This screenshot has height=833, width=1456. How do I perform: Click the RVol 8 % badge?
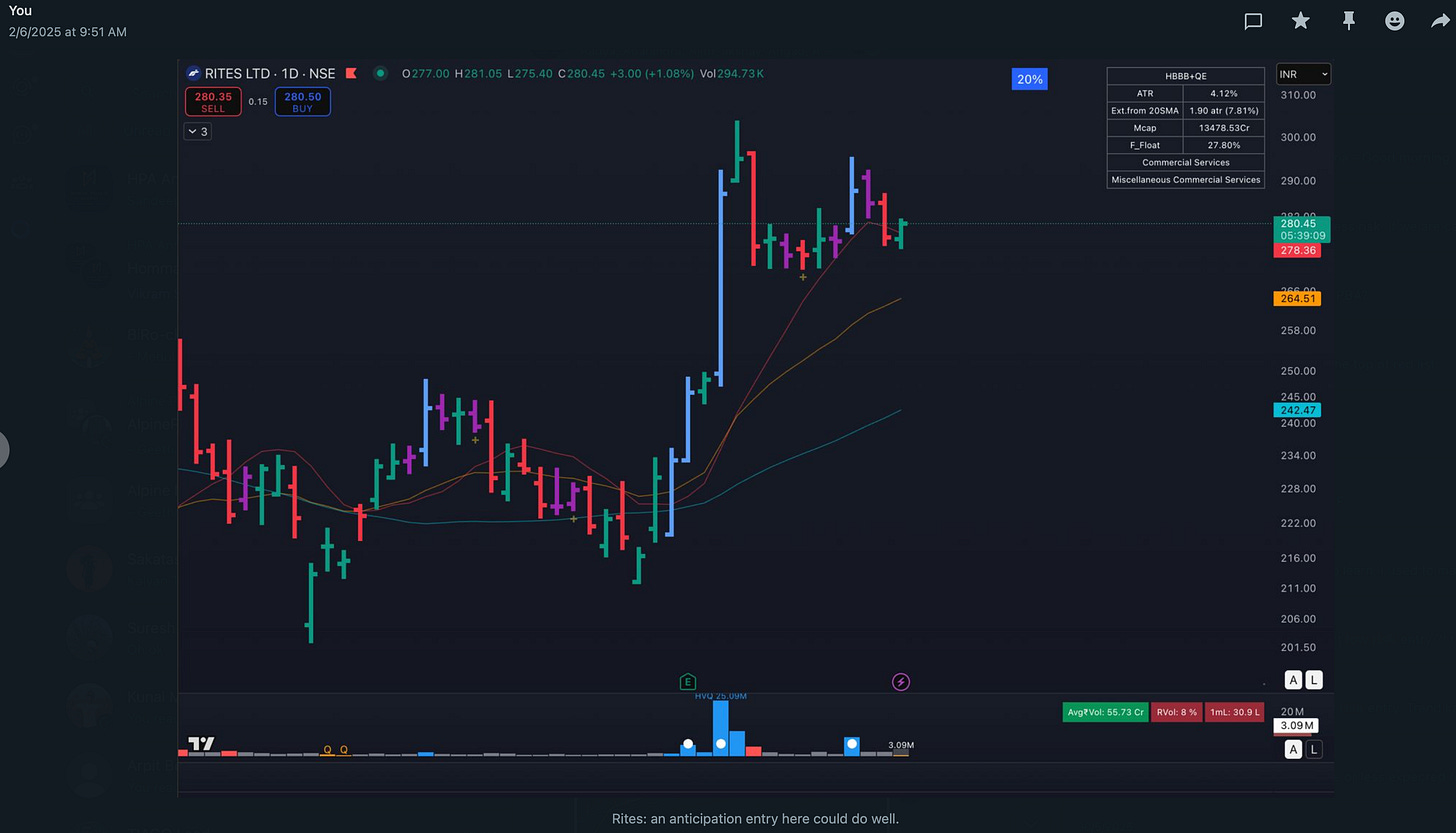tap(1177, 712)
